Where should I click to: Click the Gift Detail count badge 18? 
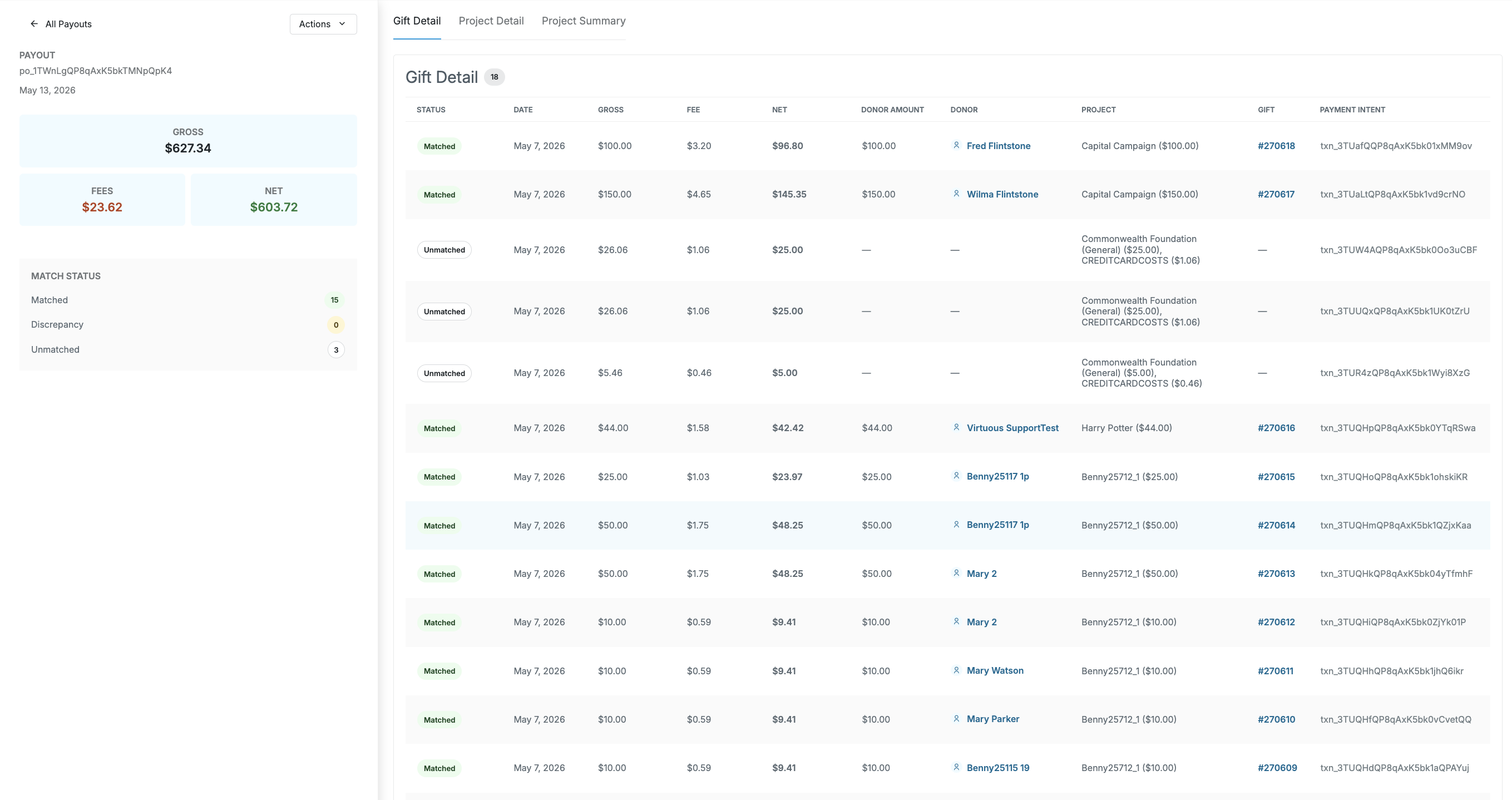tap(494, 77)
